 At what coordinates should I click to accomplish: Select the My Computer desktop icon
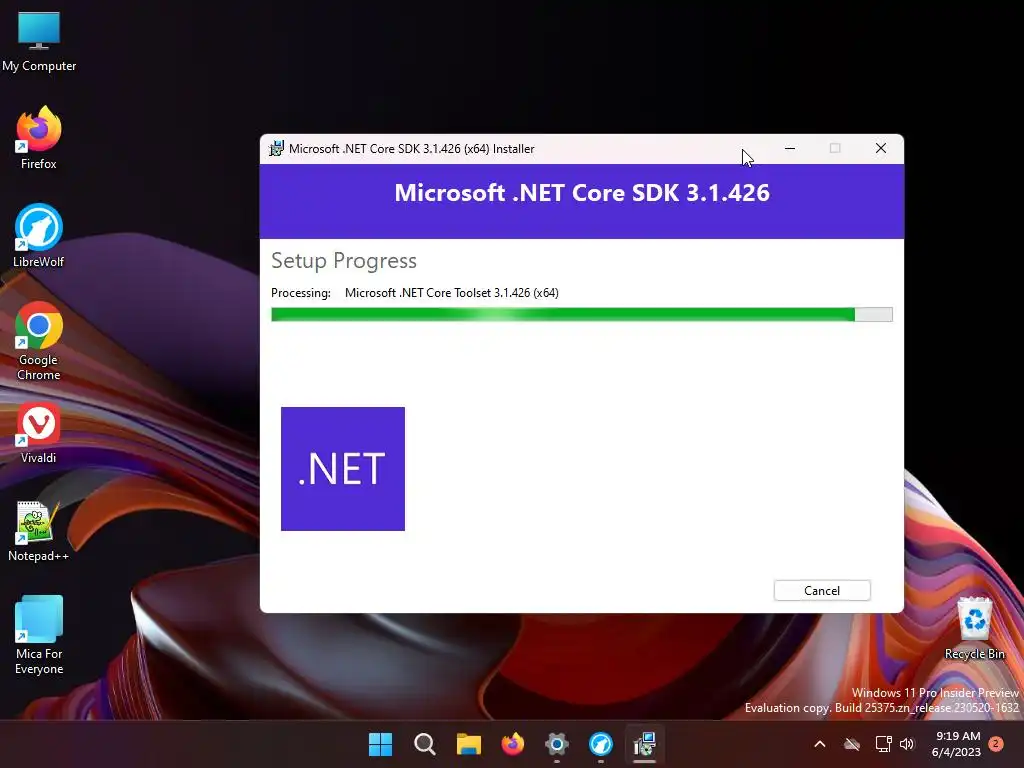[x=39, y=41]
